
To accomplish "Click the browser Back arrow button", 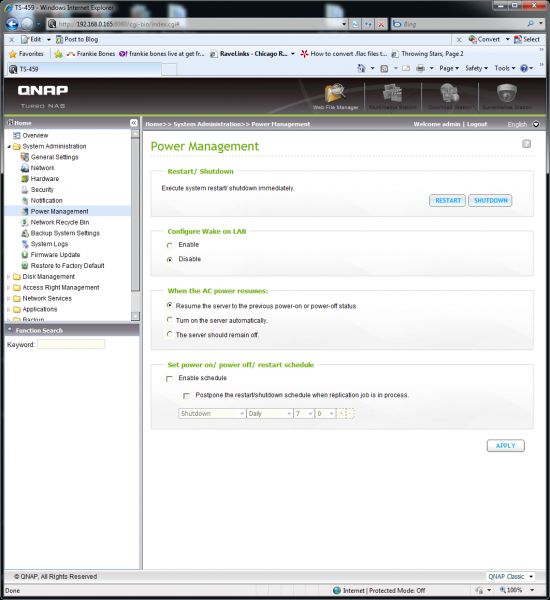I will (12, 24).
